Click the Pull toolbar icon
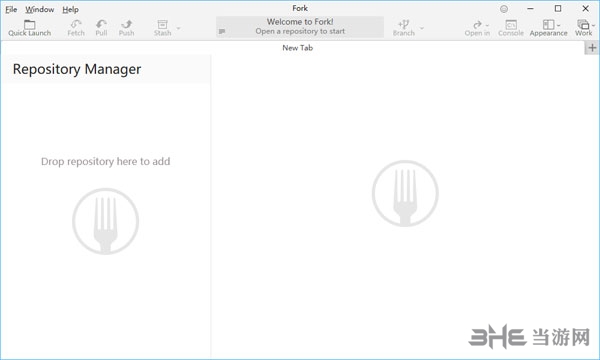 click(101, 24)
